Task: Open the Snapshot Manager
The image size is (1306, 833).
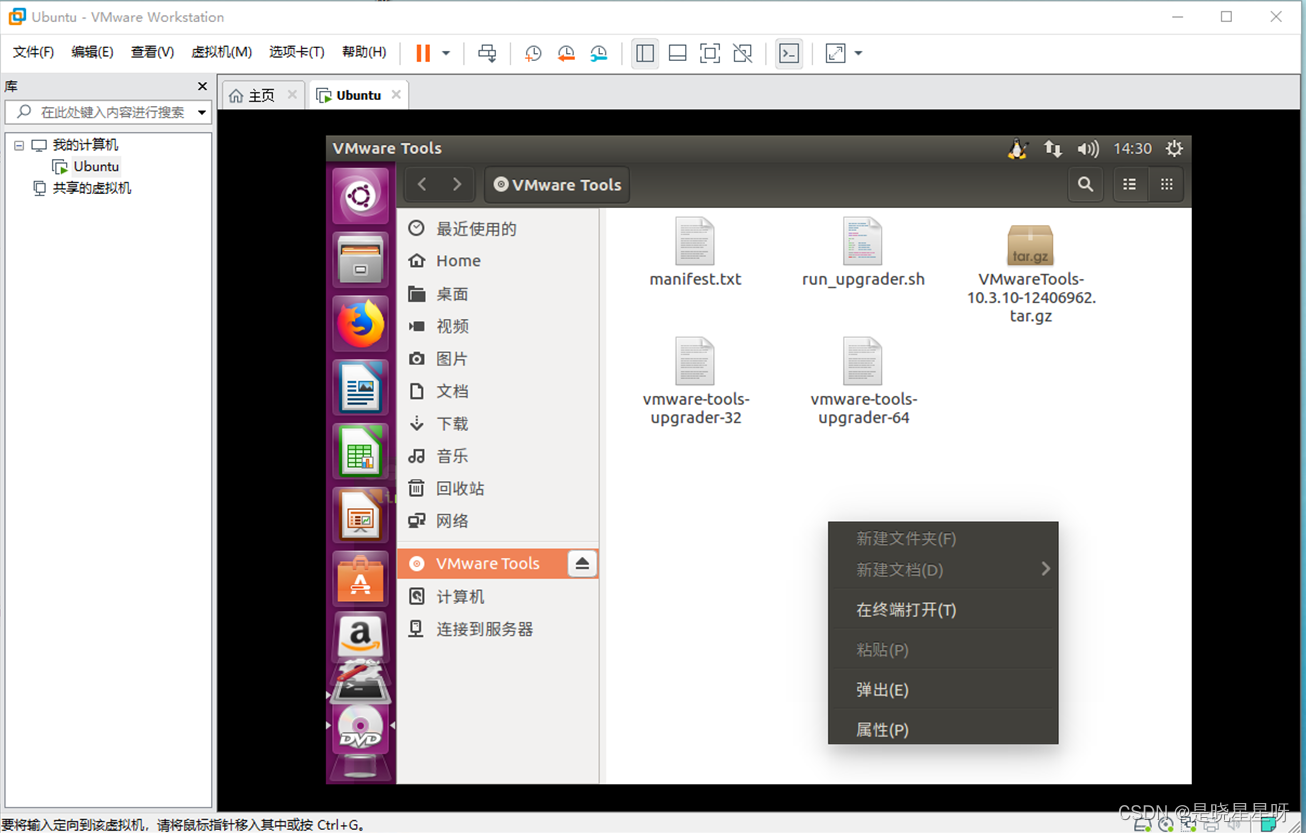Action: pyautogui.click(x=599, y=53)
